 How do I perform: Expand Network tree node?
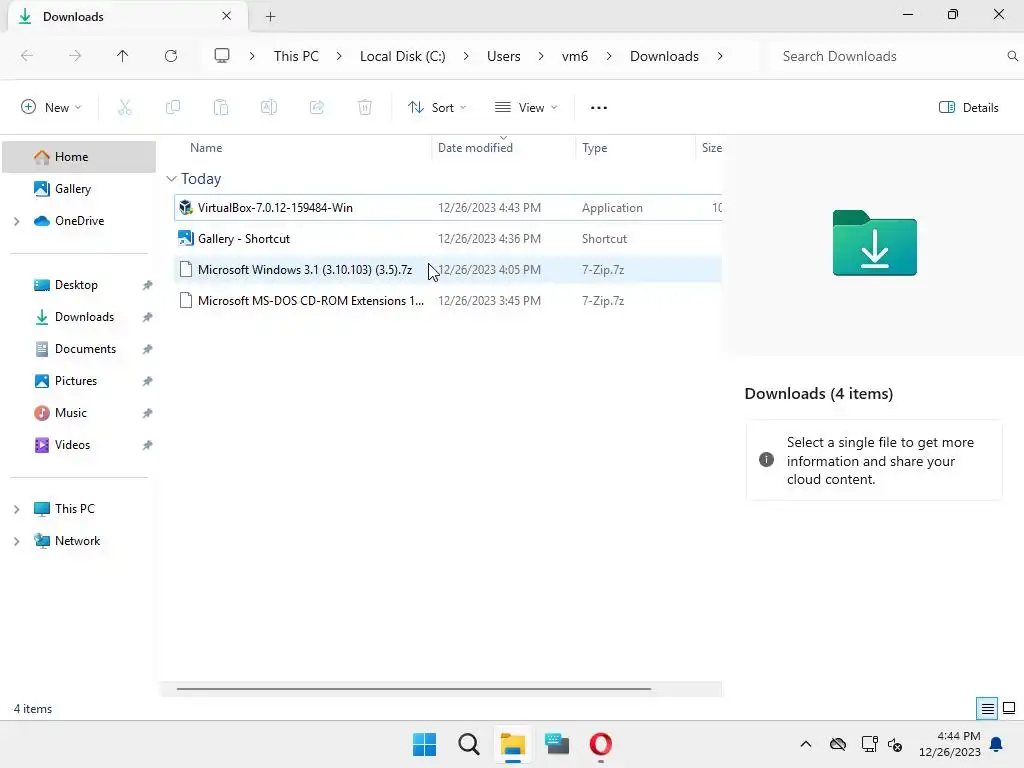[x=16, y=541]
